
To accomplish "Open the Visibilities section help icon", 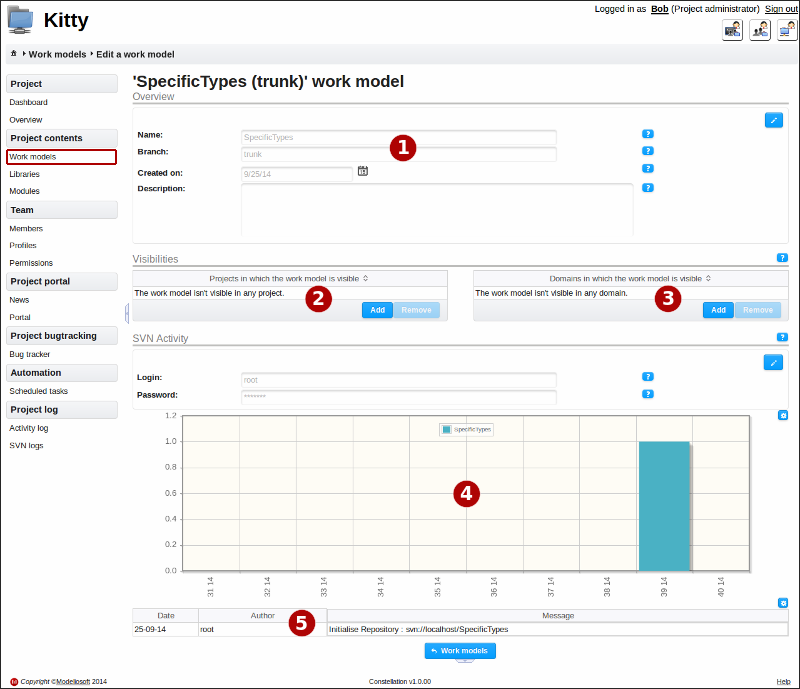I will [782, 258].
